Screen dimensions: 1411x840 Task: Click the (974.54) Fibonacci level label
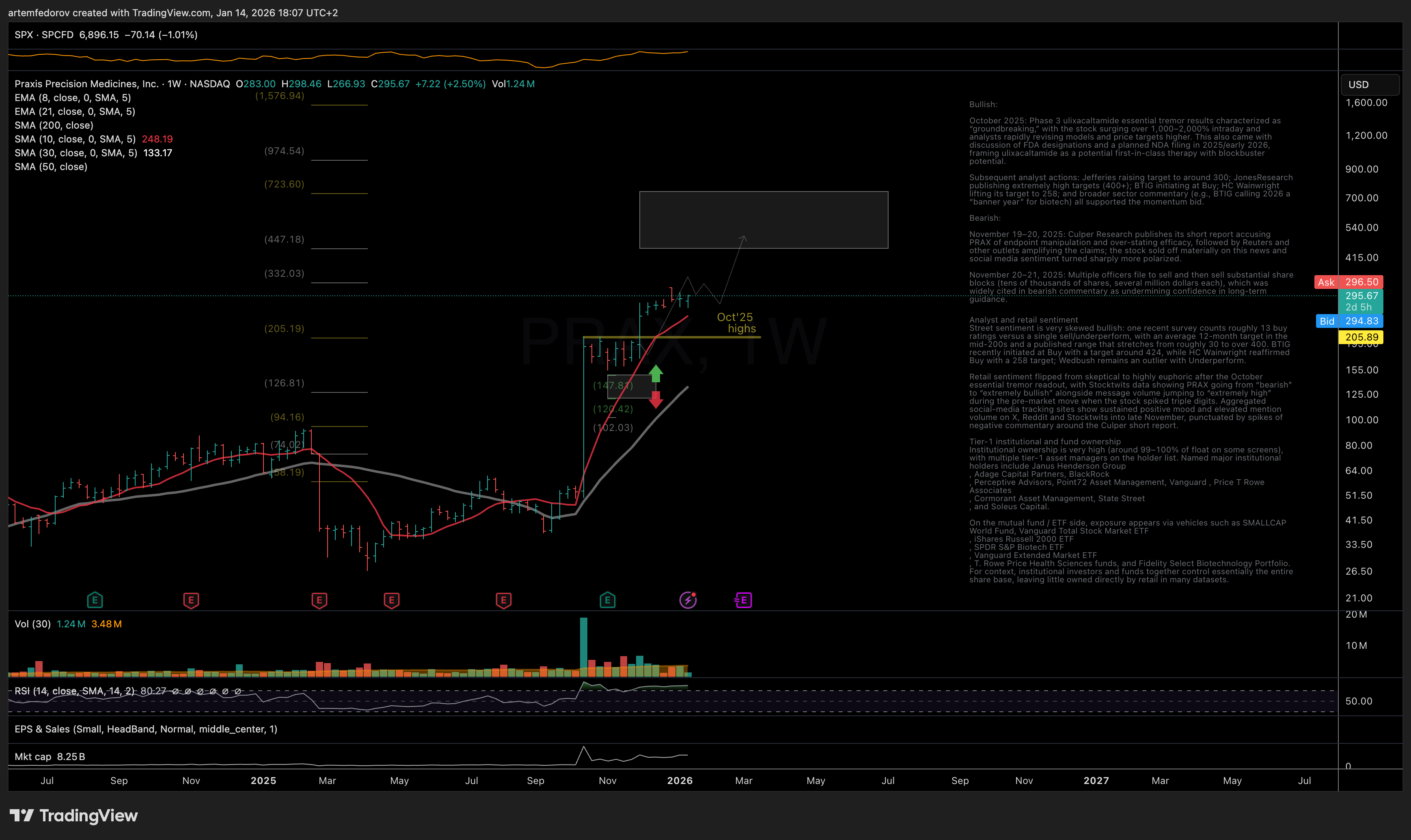284,151
